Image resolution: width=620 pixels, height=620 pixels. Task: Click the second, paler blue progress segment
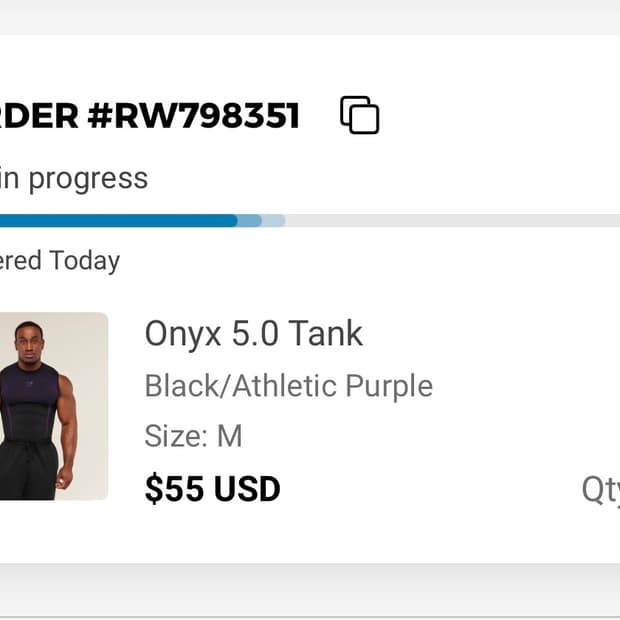tap(274, 221)
